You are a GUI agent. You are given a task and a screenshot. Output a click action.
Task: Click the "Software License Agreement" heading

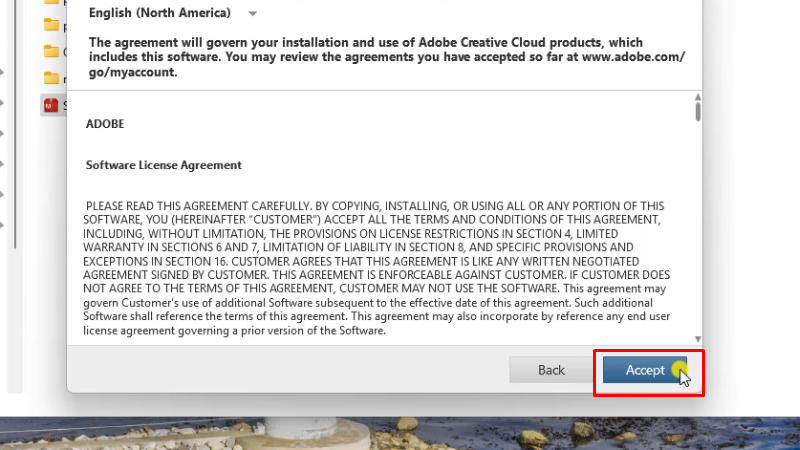[x=163, y=165]
